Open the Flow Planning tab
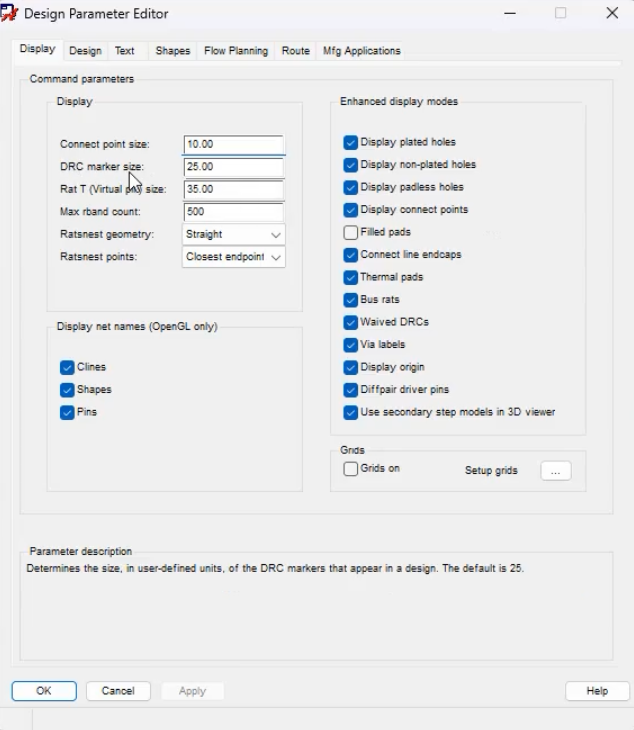The height and width of the screenshot is (730, 634). [236, 51]
